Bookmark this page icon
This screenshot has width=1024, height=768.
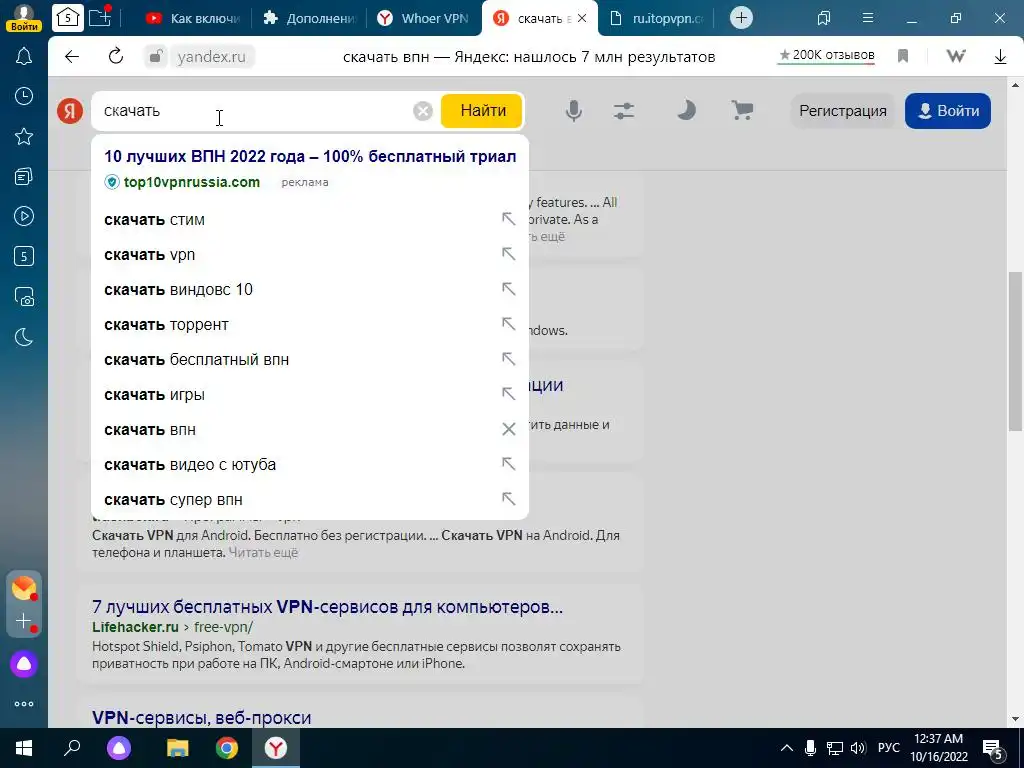[x=903, y=56]
